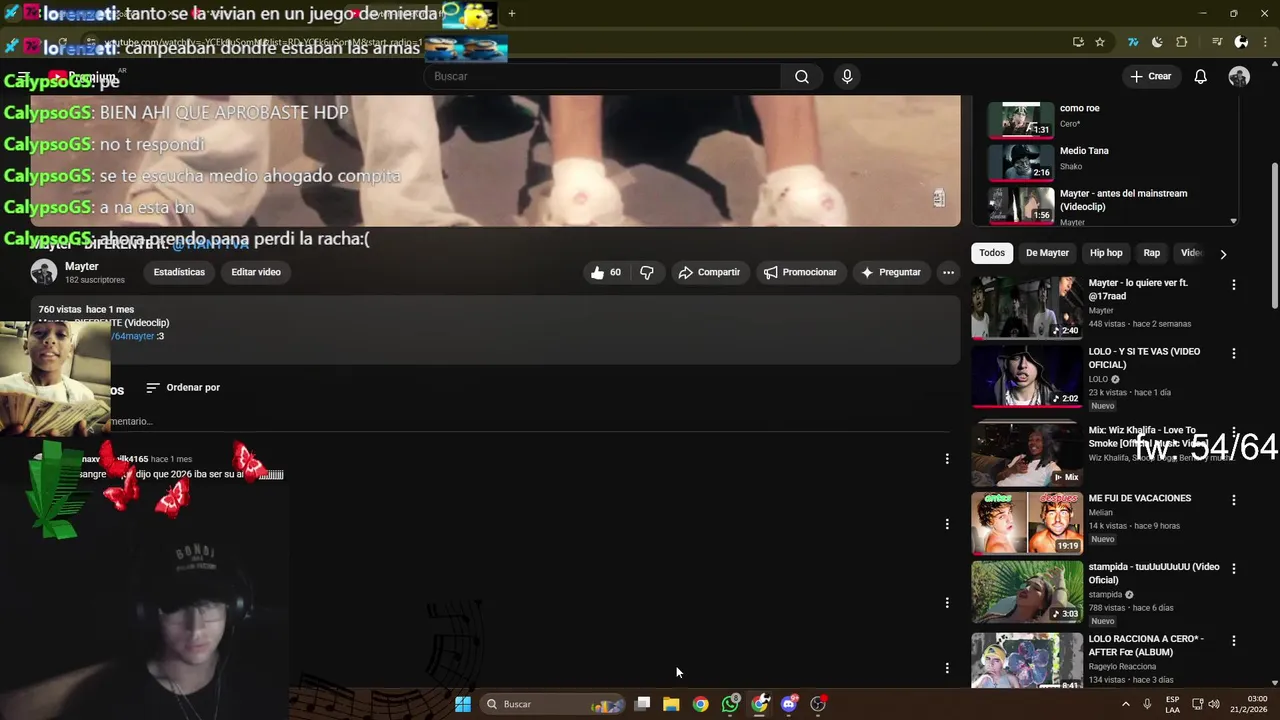The height and width of the screenshot is (720, 1280).
Task: Click the moon dark-mode extension icon
Action: click(x=1157, y=42)
